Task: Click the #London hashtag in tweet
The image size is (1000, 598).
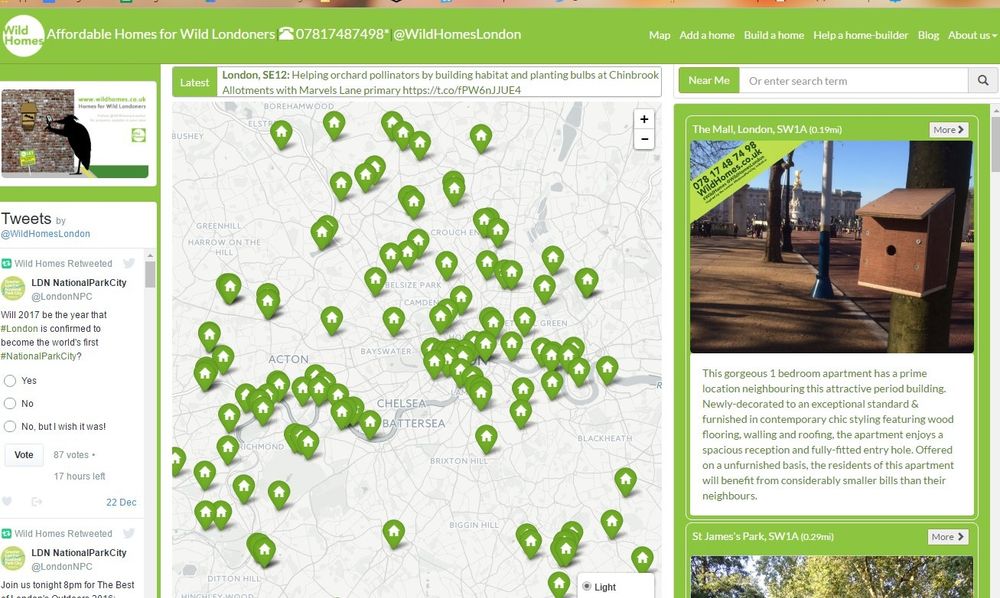Action: (19, 328)
